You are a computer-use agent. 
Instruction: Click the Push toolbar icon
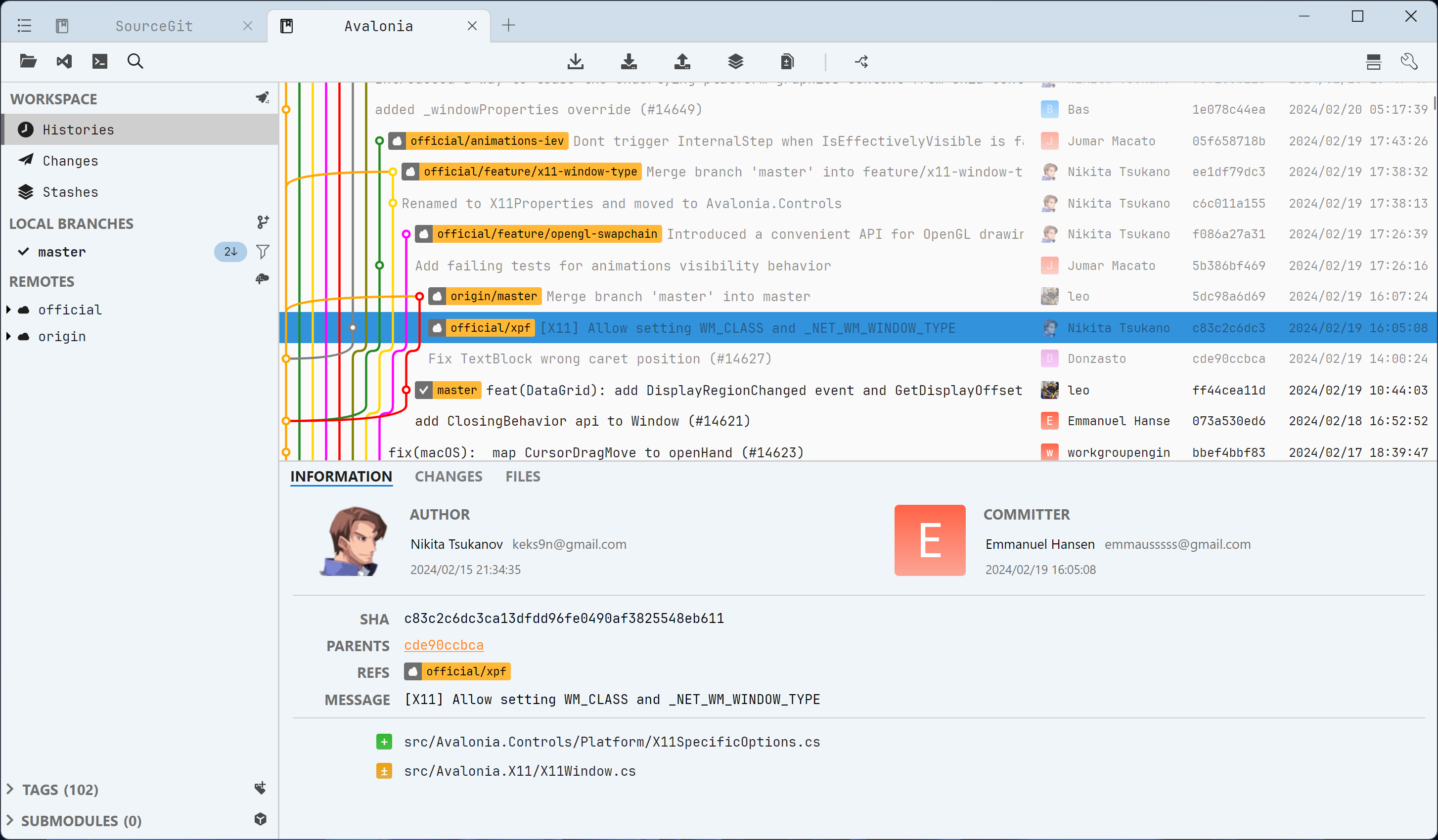click(x=682, y=61)
